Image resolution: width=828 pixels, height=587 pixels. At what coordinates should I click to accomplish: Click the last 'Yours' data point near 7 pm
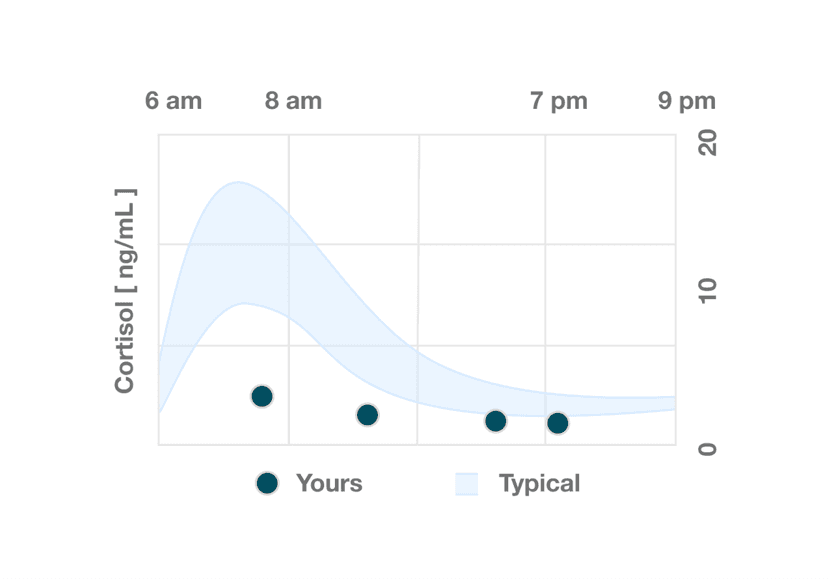pyautogui.click(x=558, y=423)
